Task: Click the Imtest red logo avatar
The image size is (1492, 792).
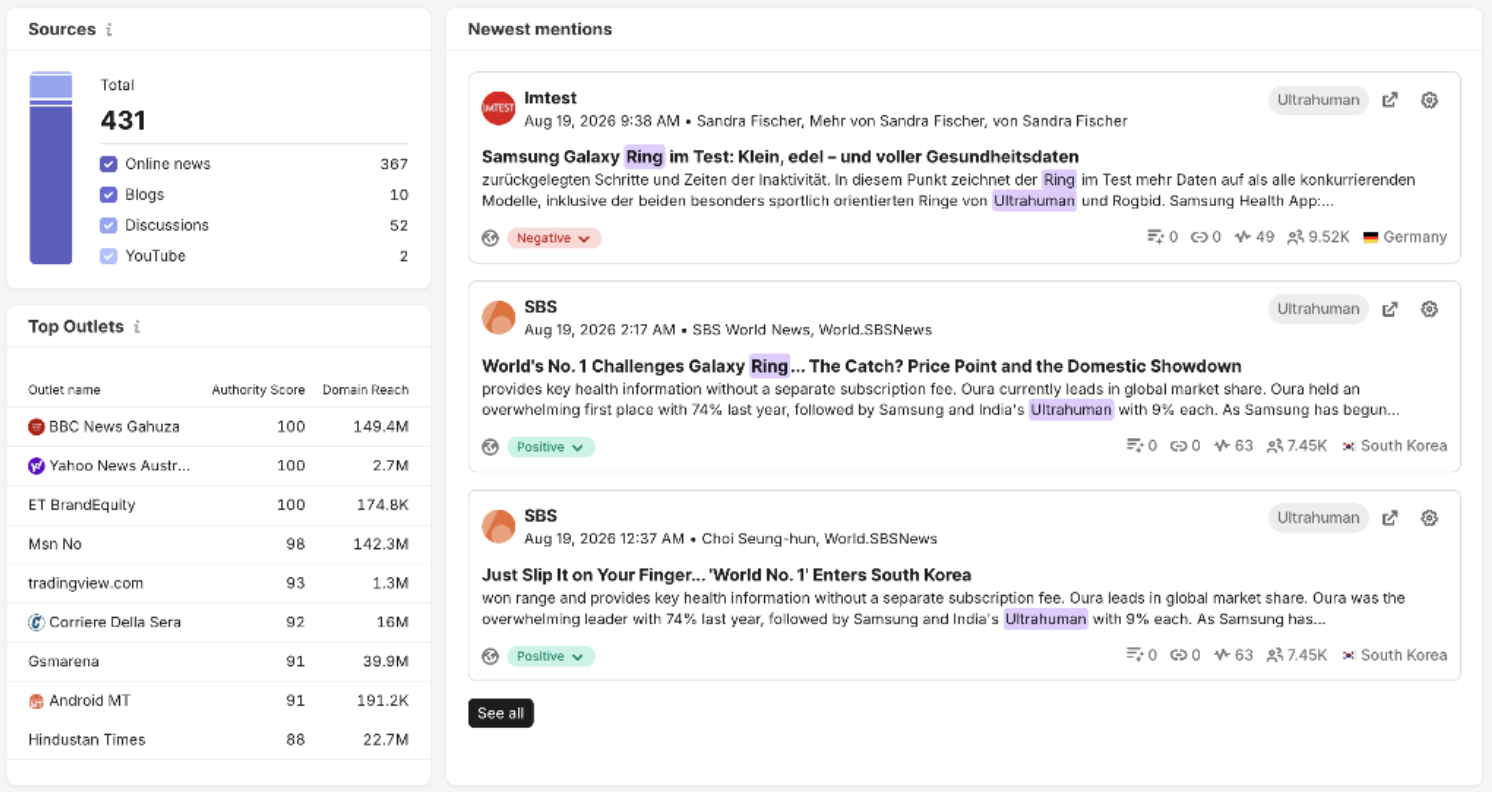Action: coord(498,108)
